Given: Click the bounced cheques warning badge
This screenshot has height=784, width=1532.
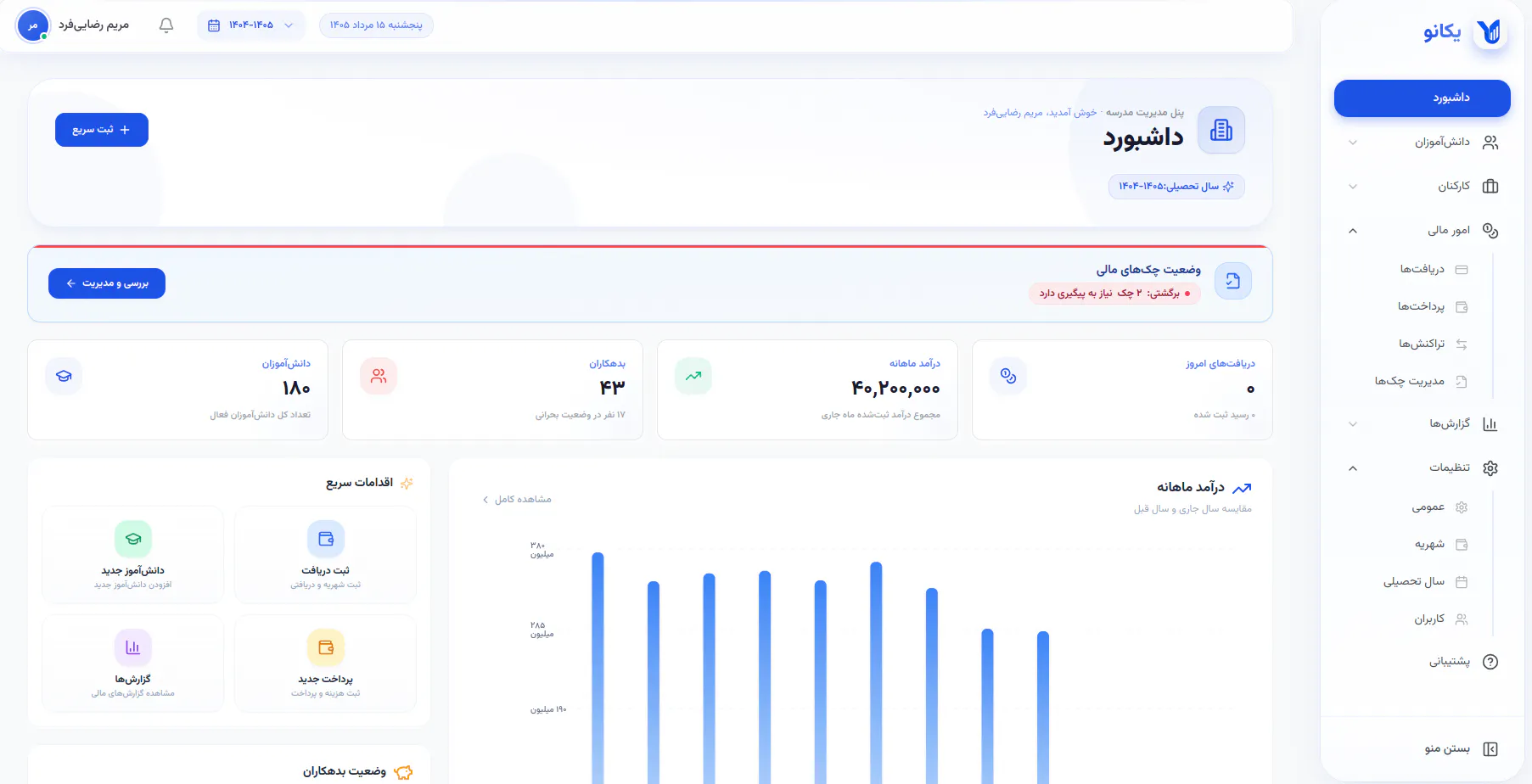Looking at the screenshot, I should (1114, 294).
